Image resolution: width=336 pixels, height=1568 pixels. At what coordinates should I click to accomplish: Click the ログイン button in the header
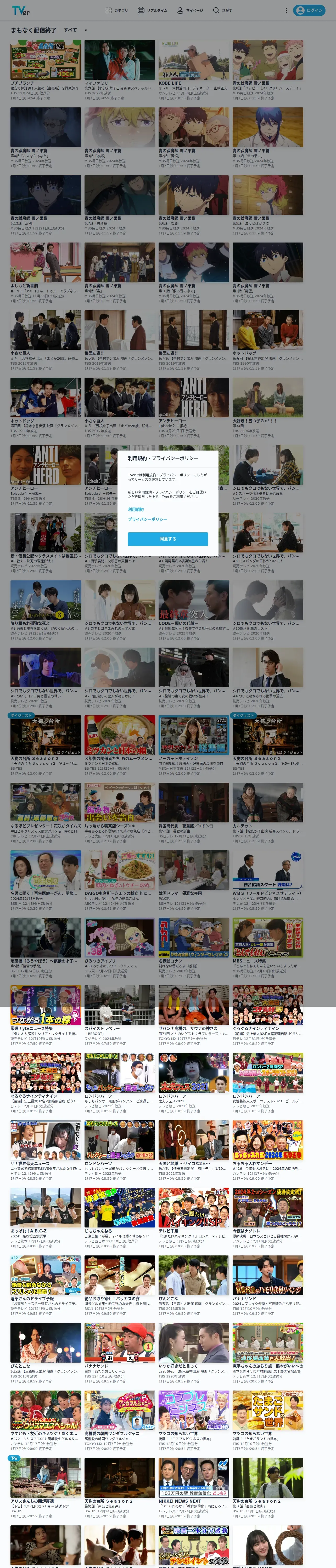click(x=309, y=10)
